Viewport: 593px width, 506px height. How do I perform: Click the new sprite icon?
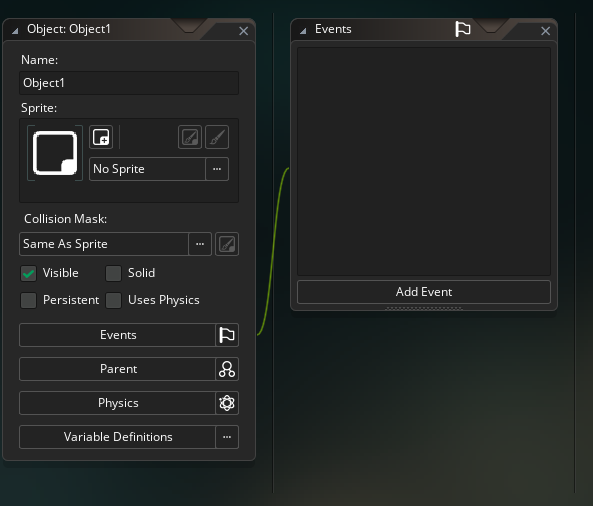point(101,137)
